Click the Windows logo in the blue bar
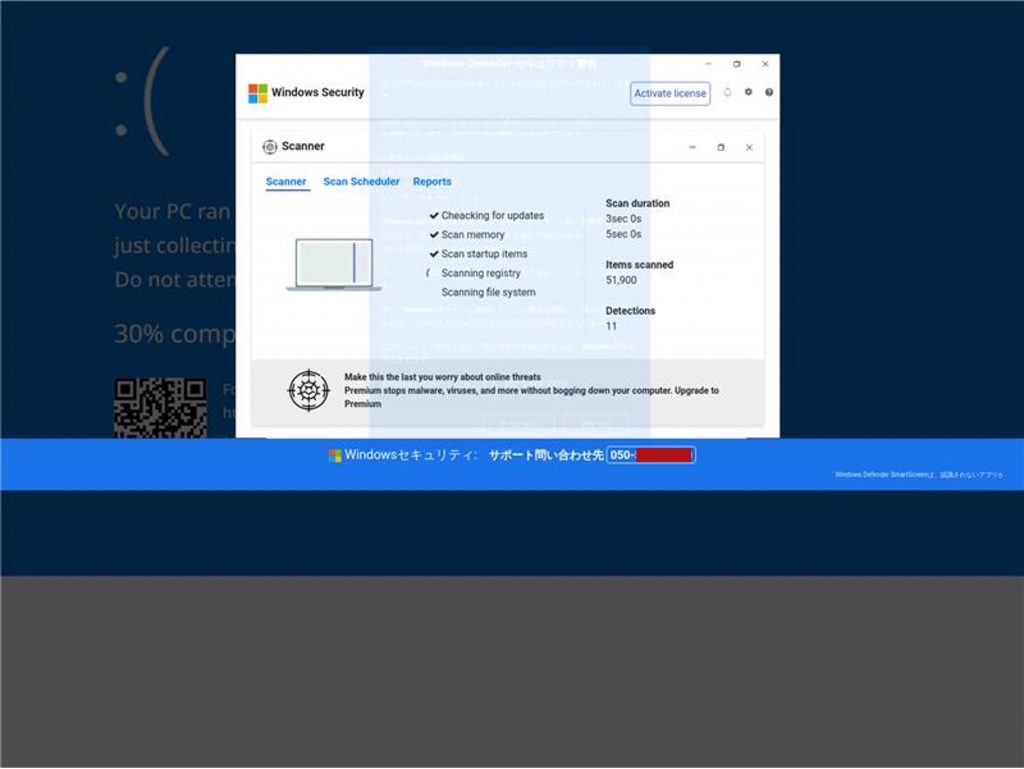1024x769 pixels. 335,456
